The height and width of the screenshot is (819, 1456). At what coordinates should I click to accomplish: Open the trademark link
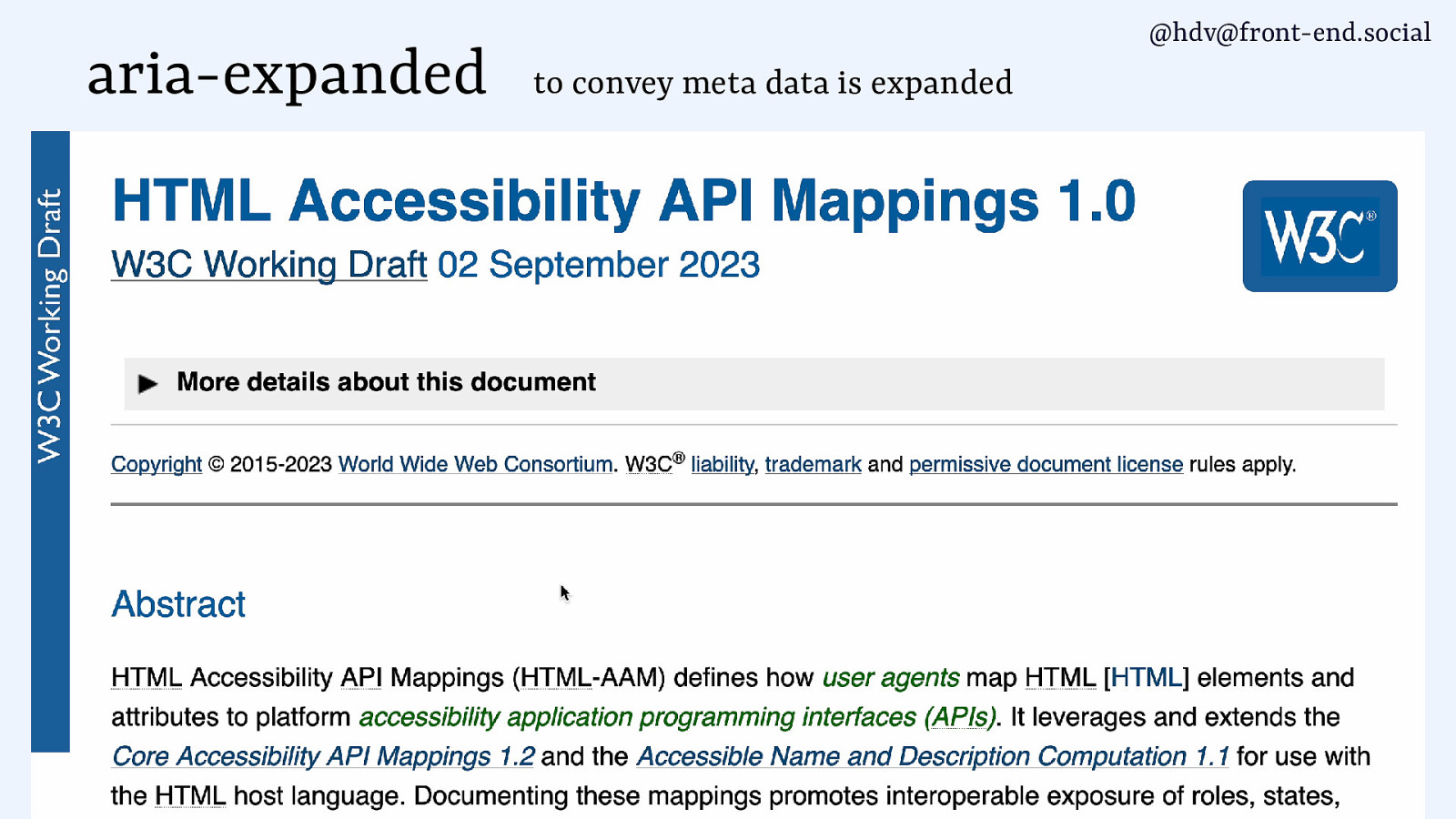[x=813, y=464]
